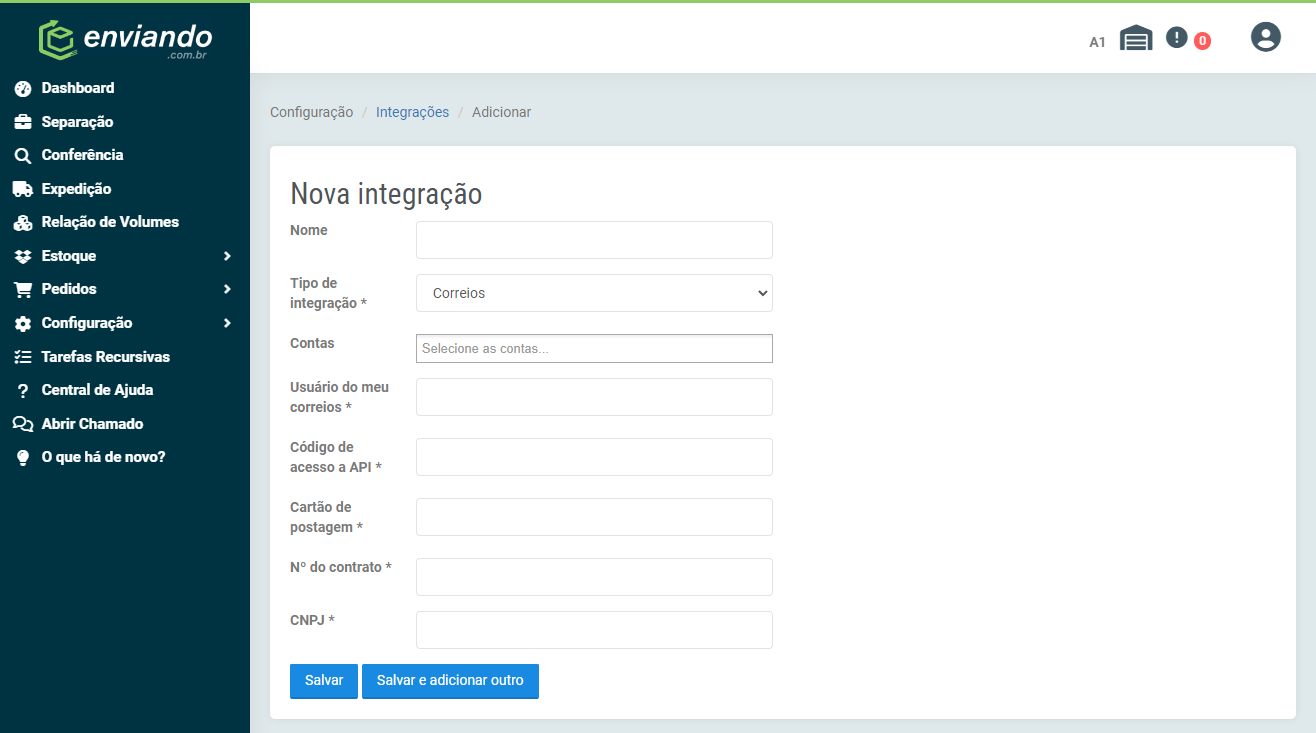Screen dimensions: 1316x733
Task: Click the Relação de Volumes boxes icon
Action: pyautogui.click(x=23, y=223)
